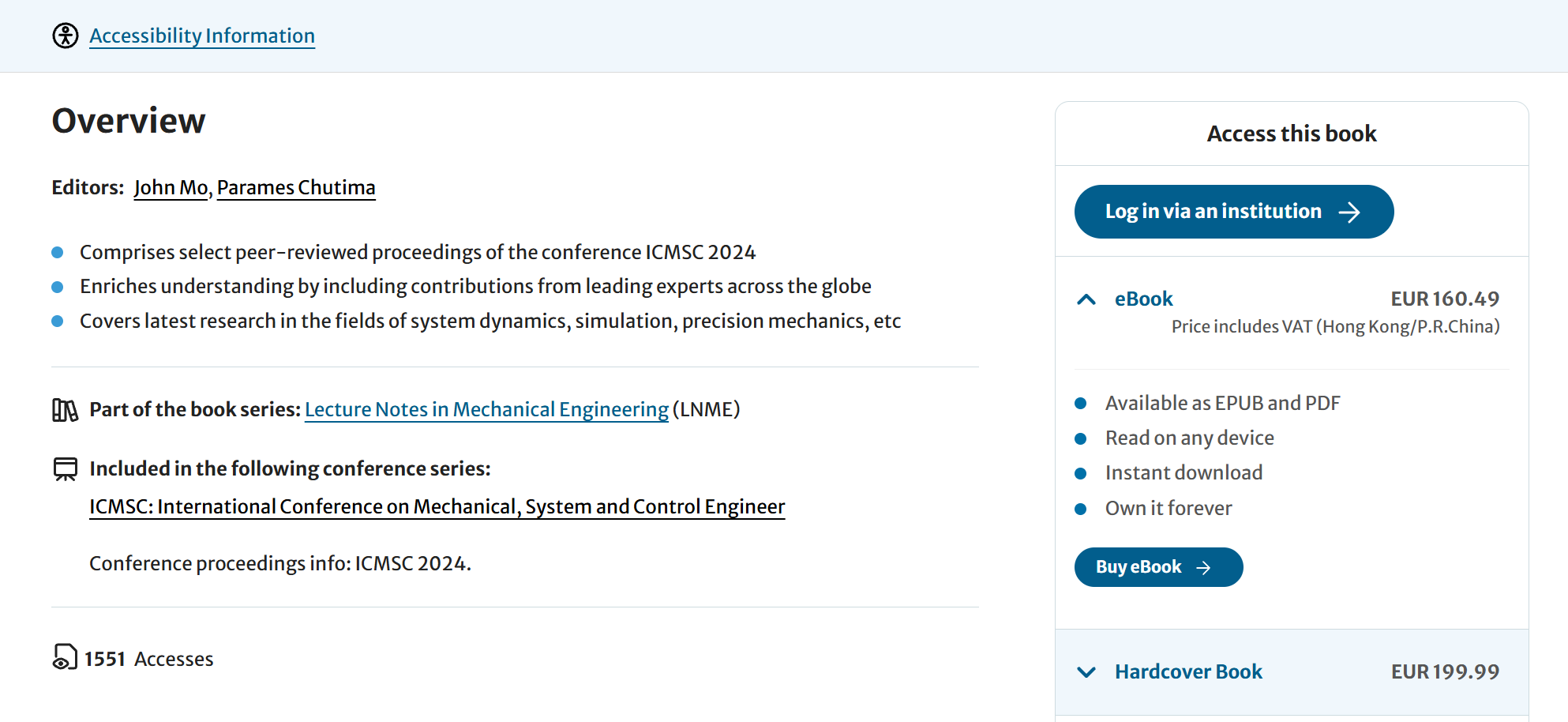The width and height of the screenshot is (1568, 722).
Task: Open the Accessibility Information link
Action: tap(202, 36)
